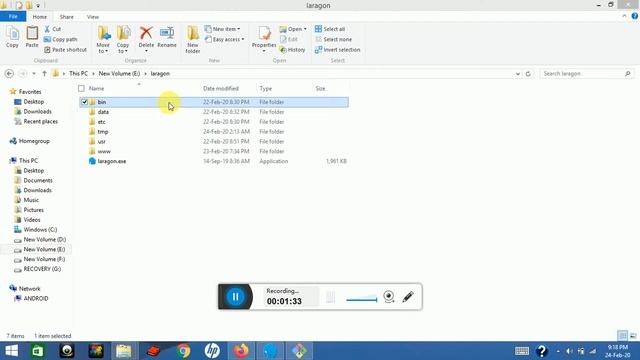Image resolution: width=640 pixels, height=360 pixels.
Task: Click the recorder pencil annotation icon
Action: [x=408, y=297]
